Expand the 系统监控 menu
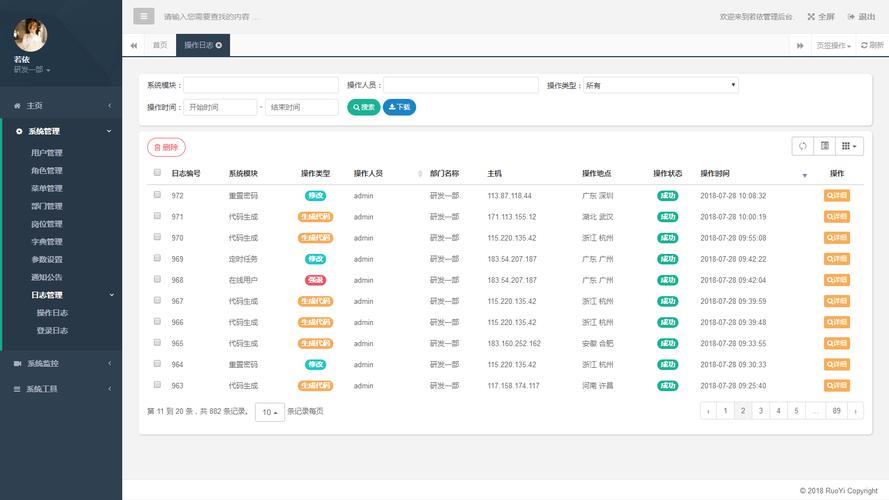Viewport: 889px width, 500px height. click(61, 363)
